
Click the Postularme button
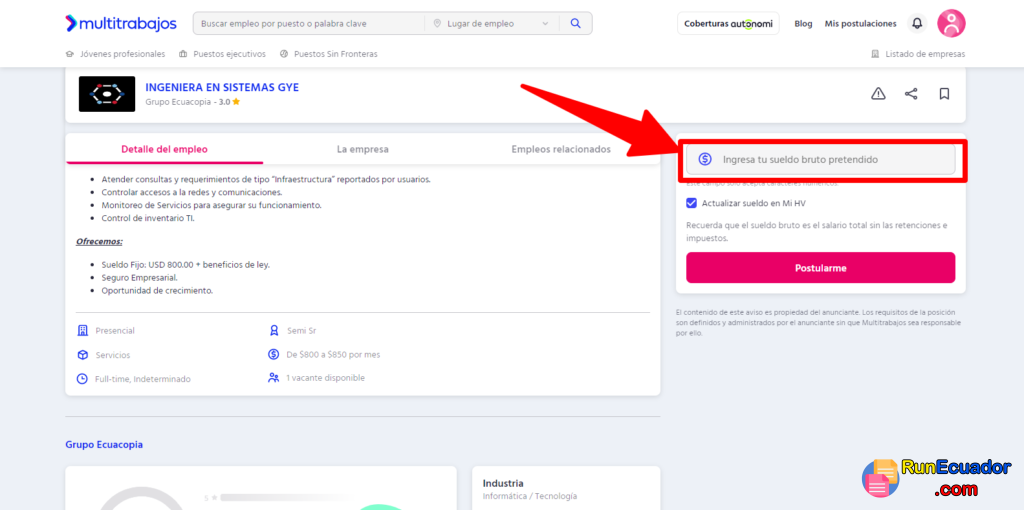(x=820, y=268)
